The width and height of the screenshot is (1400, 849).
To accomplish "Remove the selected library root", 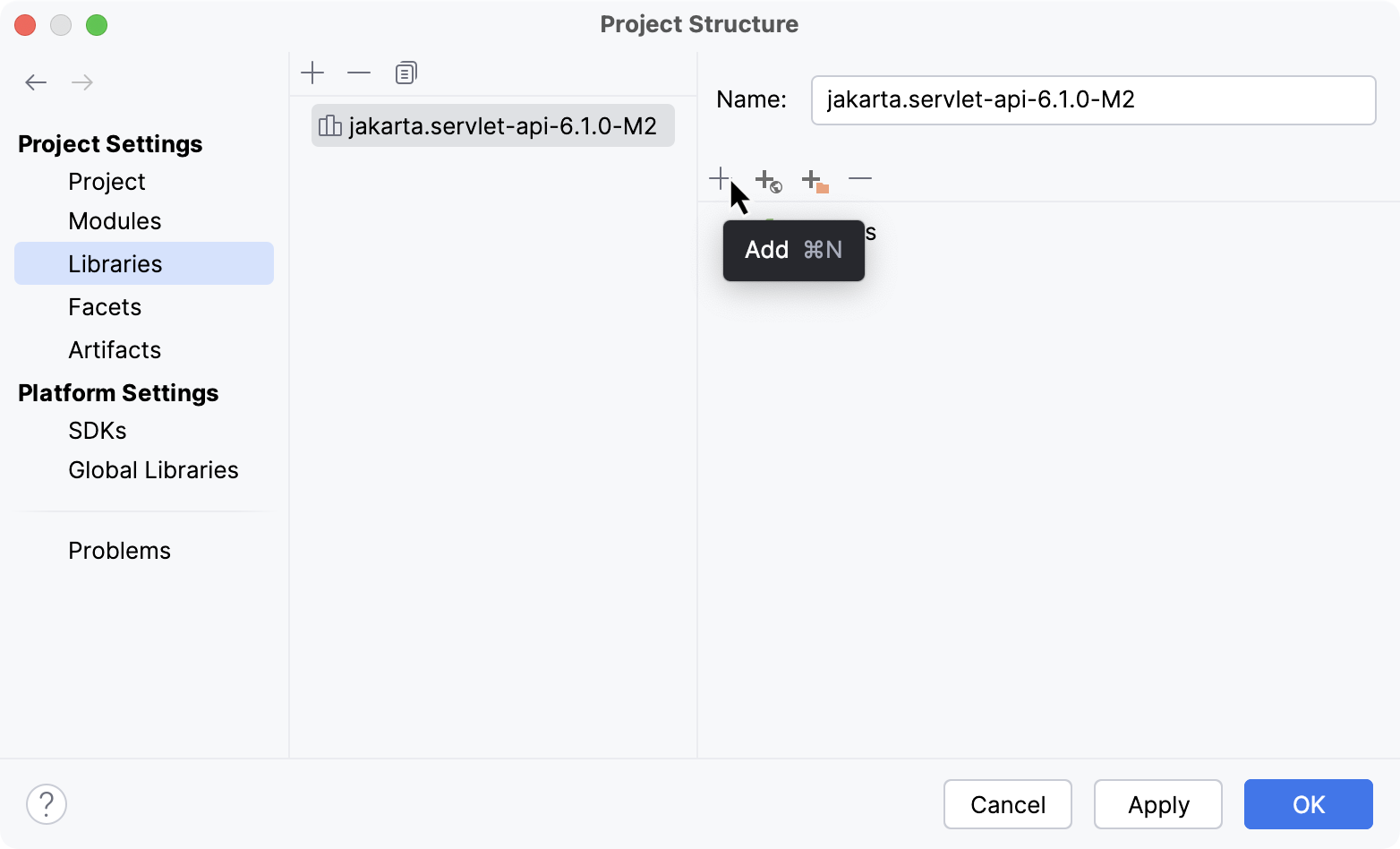I will point(860,179).
